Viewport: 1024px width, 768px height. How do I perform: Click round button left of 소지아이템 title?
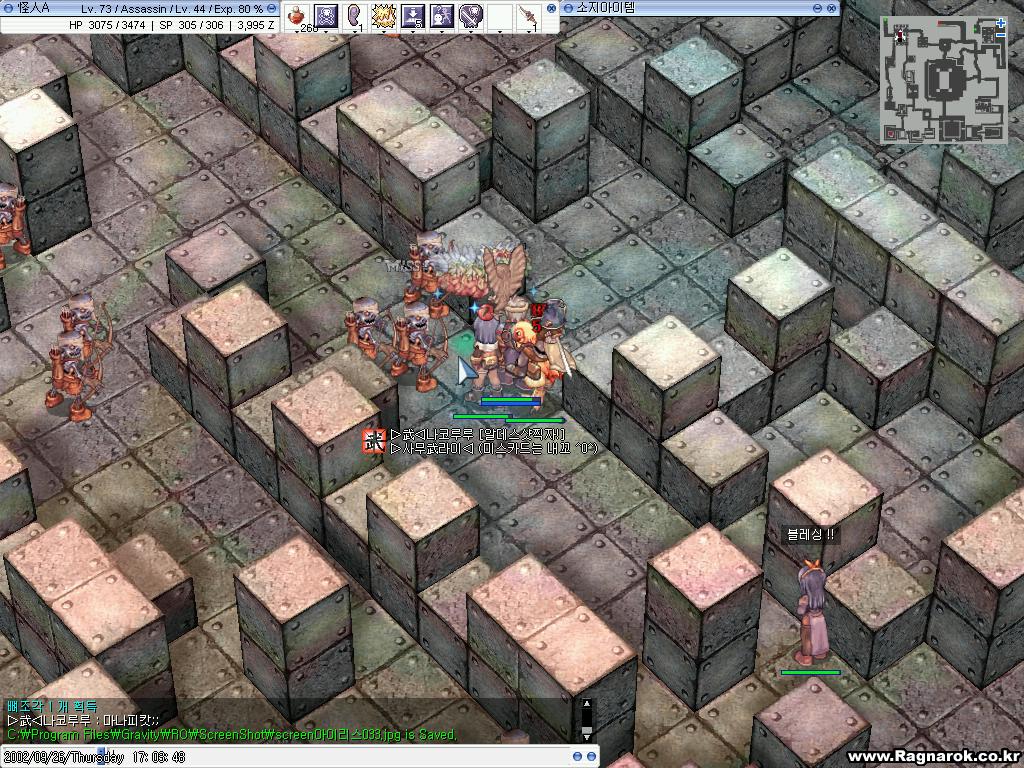tap(568, 8)
